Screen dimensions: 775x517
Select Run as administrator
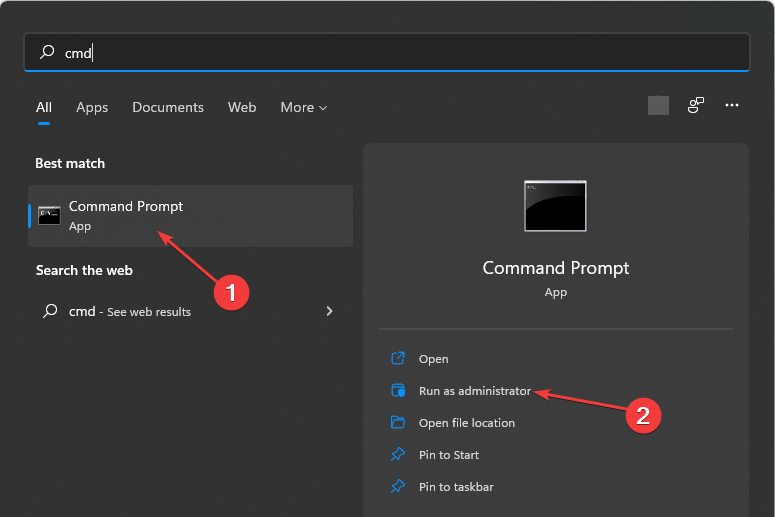474,391
